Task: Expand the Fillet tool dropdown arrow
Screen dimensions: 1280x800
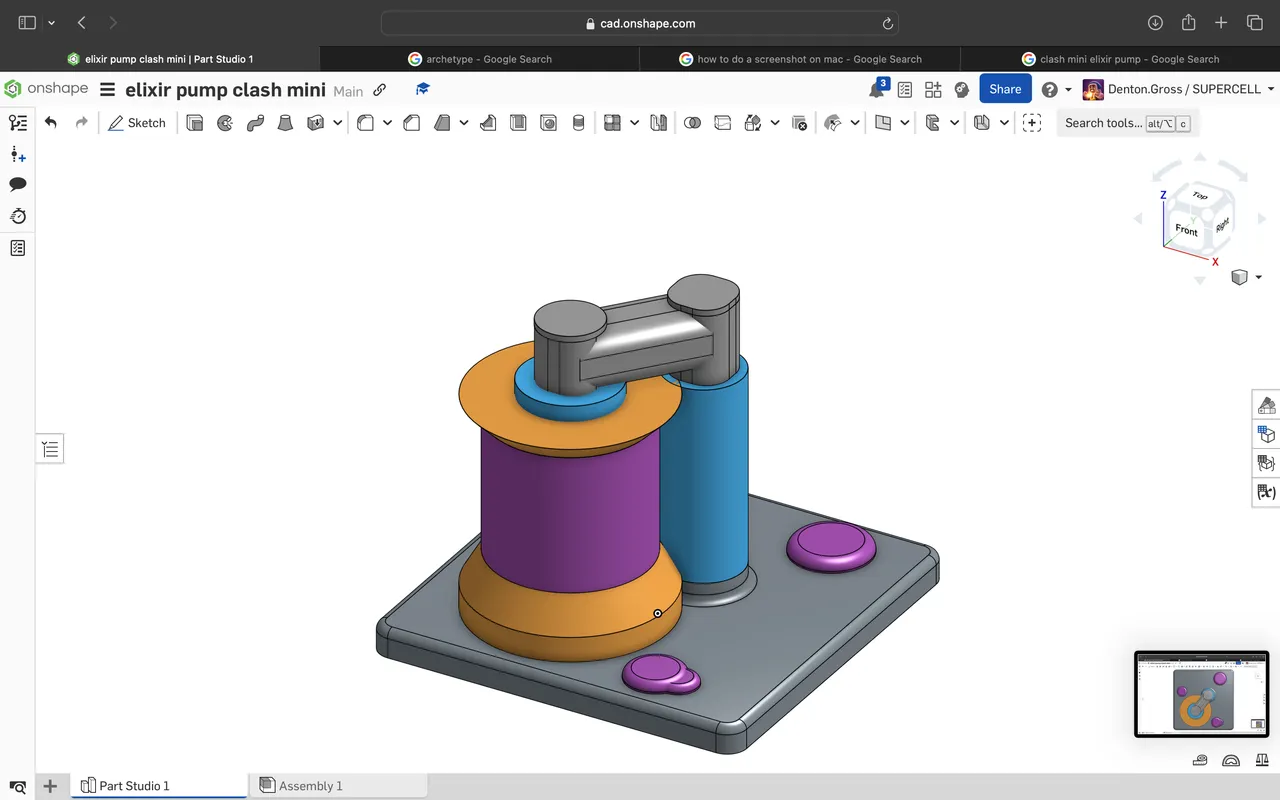Action: (x=387, y=123)
